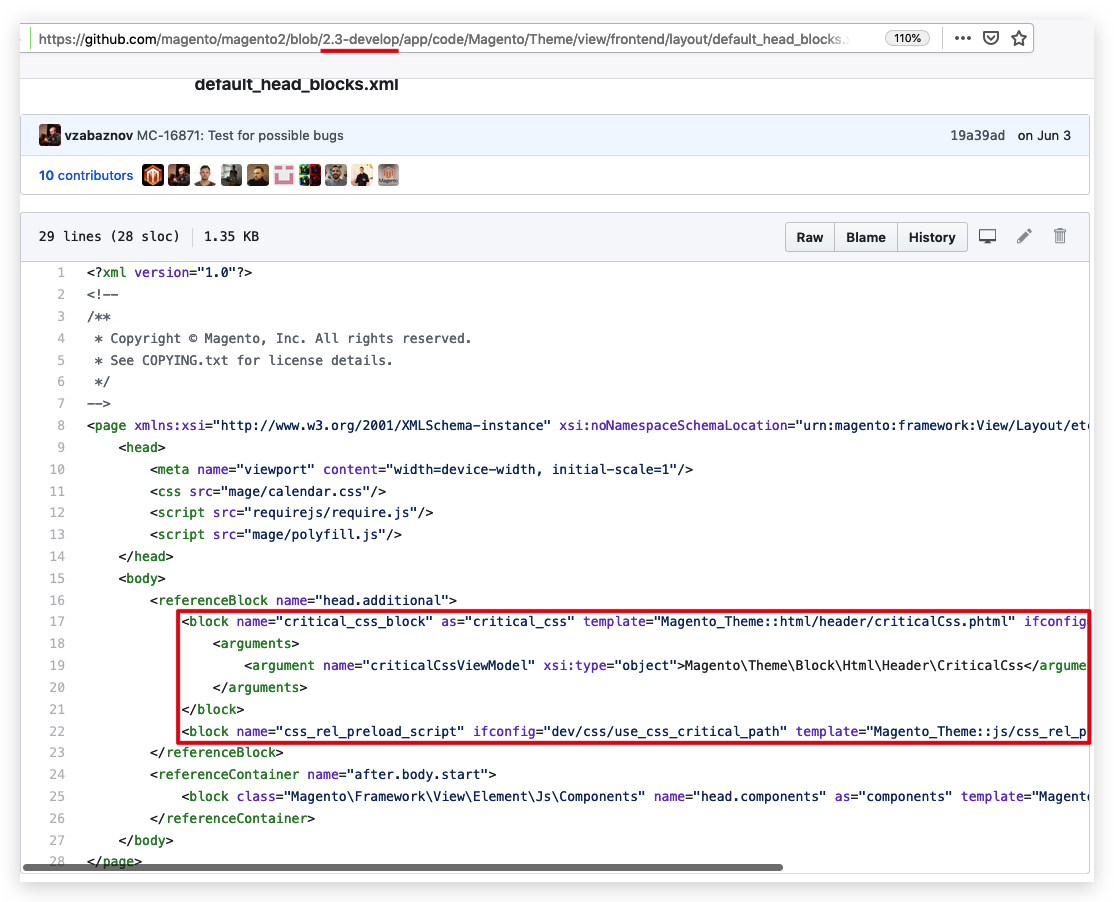The height and width of the screenshot is (902, 1114).
Task: View the Raw file contents
Action: tap(810, 237)
